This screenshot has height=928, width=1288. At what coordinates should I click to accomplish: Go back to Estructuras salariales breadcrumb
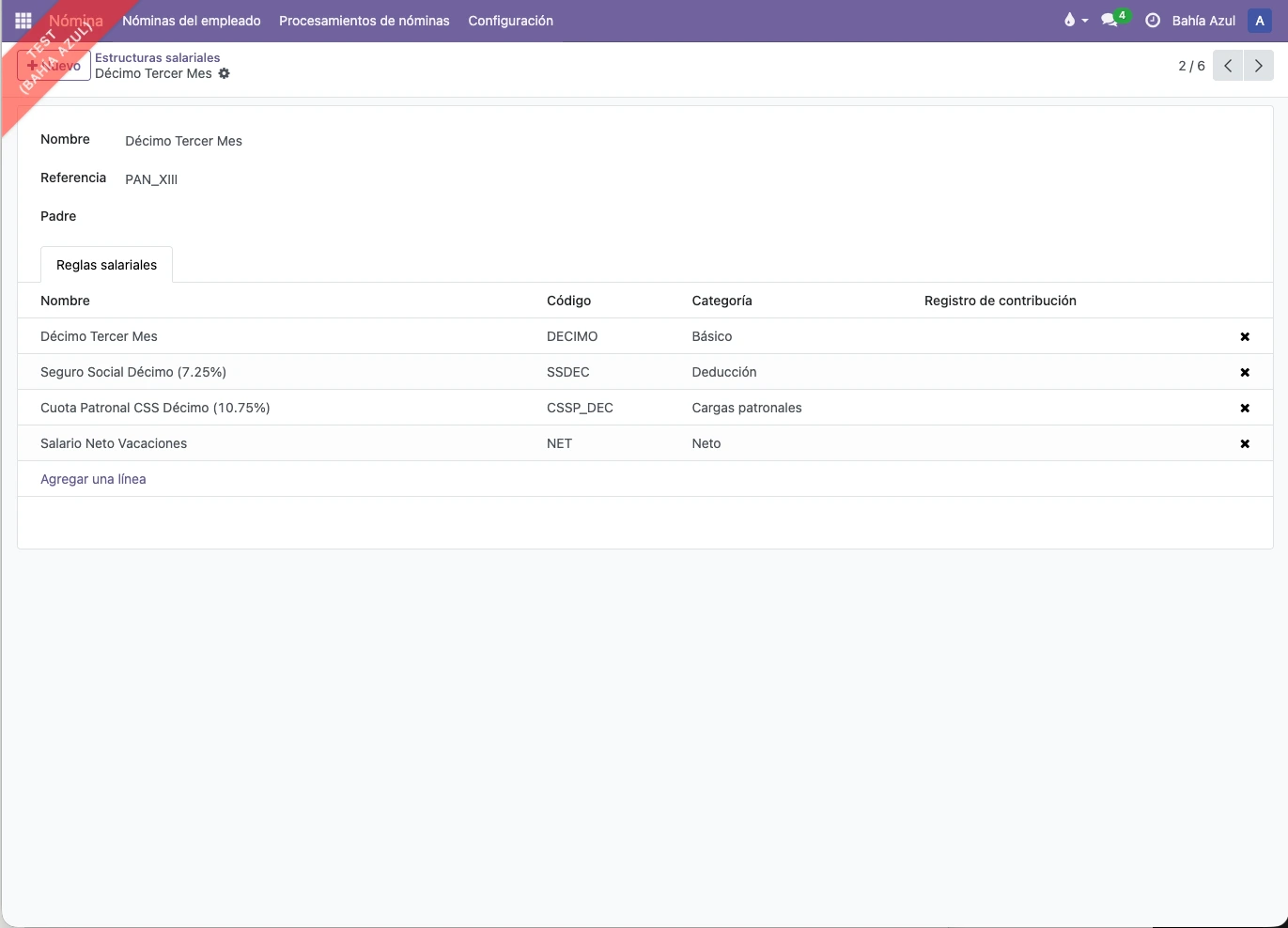157,57
